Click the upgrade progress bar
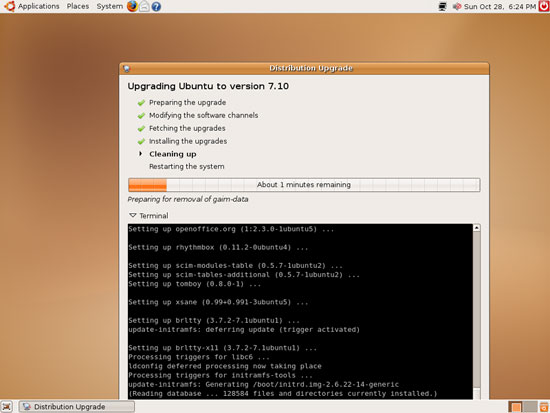The width and height of the screenshot is (550, 413). coord(304,185)
